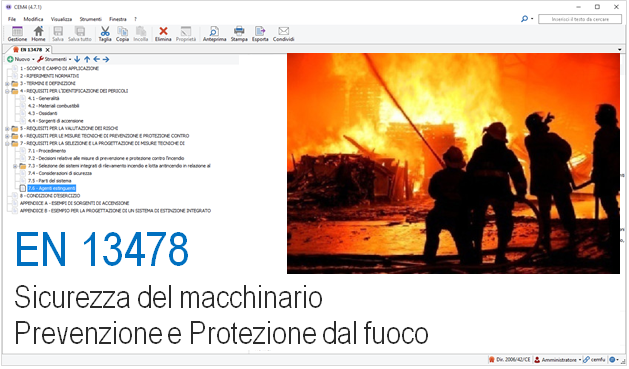
Task: Expand section 3 Termini e definizioni
Action: pos(7,83)
